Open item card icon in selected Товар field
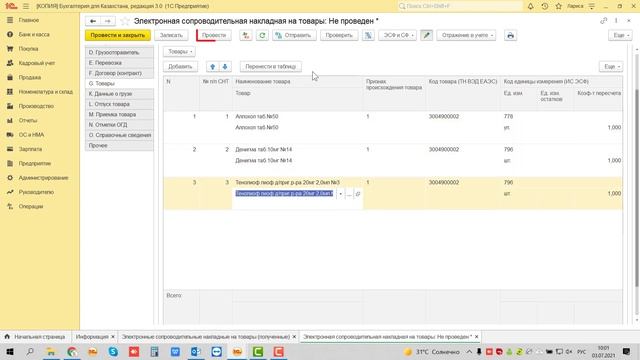 click(x=358, y=194)
